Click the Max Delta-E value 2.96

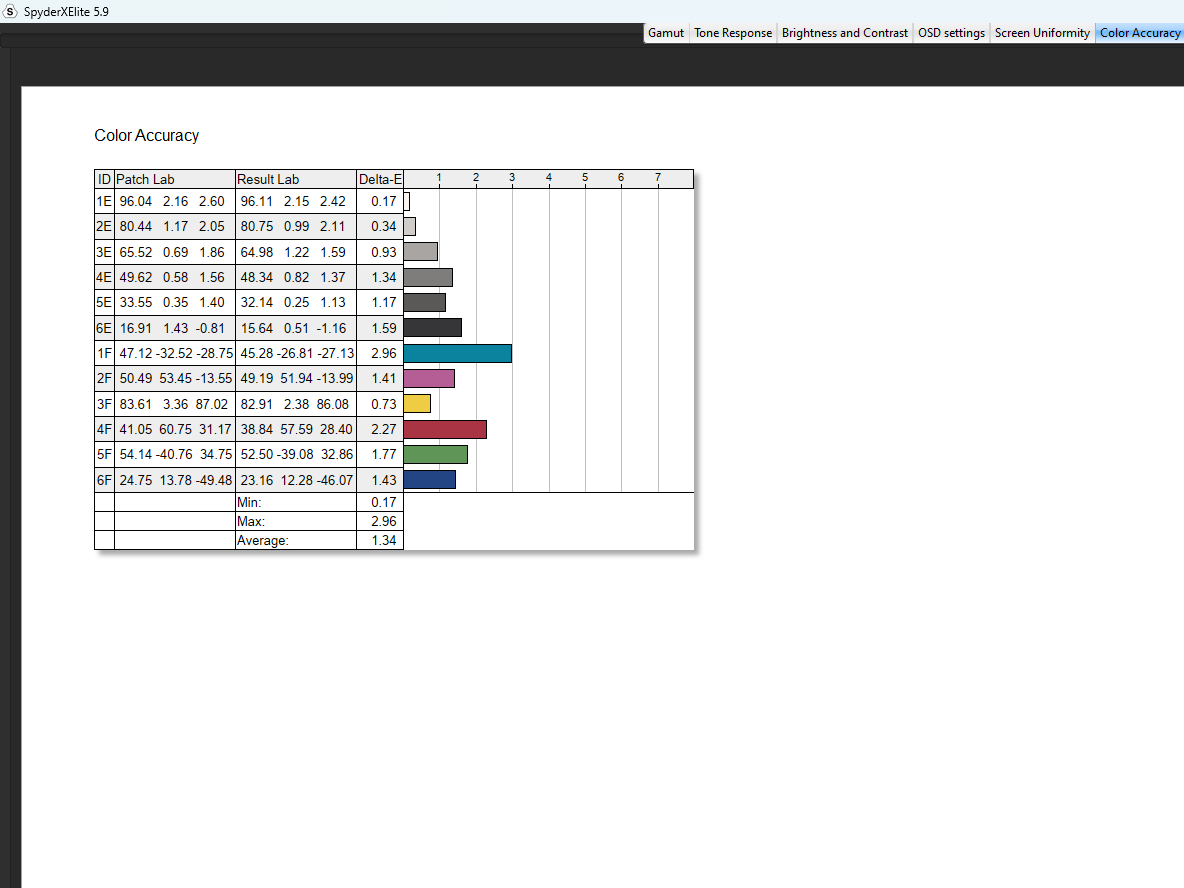(x=383, y=522)
